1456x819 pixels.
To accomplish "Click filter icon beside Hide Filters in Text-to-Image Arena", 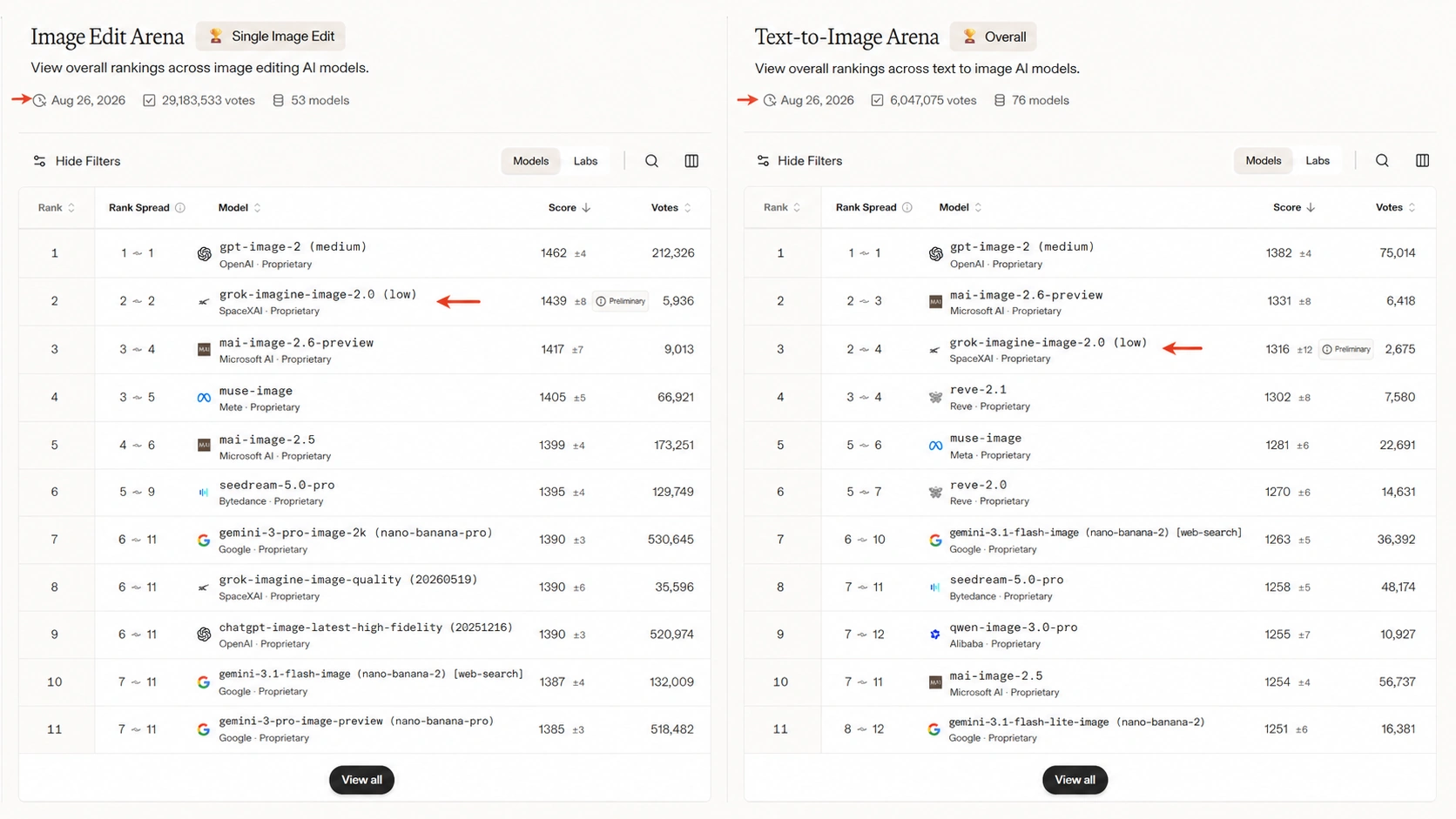I will click(763, 161).
